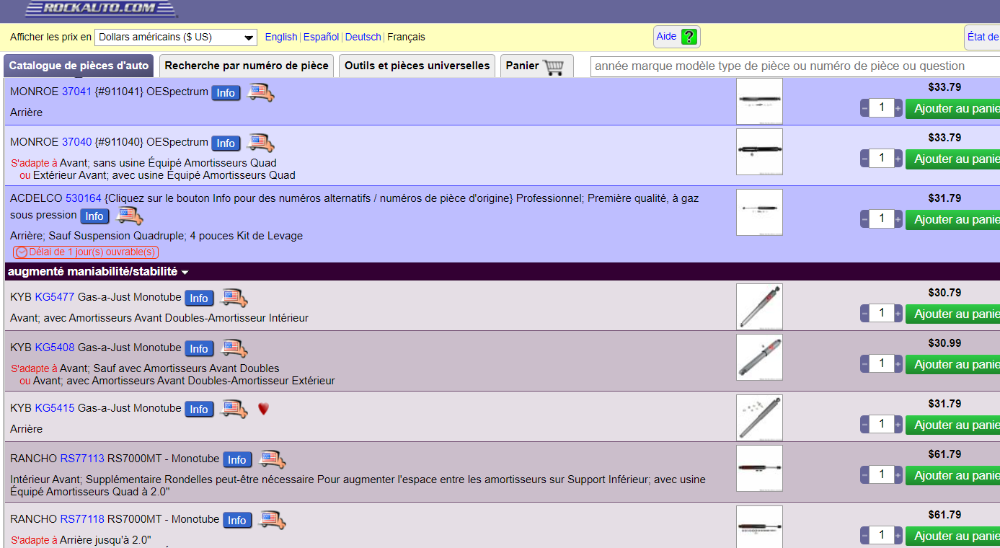Viewport: 1000px width, 548px height.
Task: Switch language to Español
Action: [321, 37]
